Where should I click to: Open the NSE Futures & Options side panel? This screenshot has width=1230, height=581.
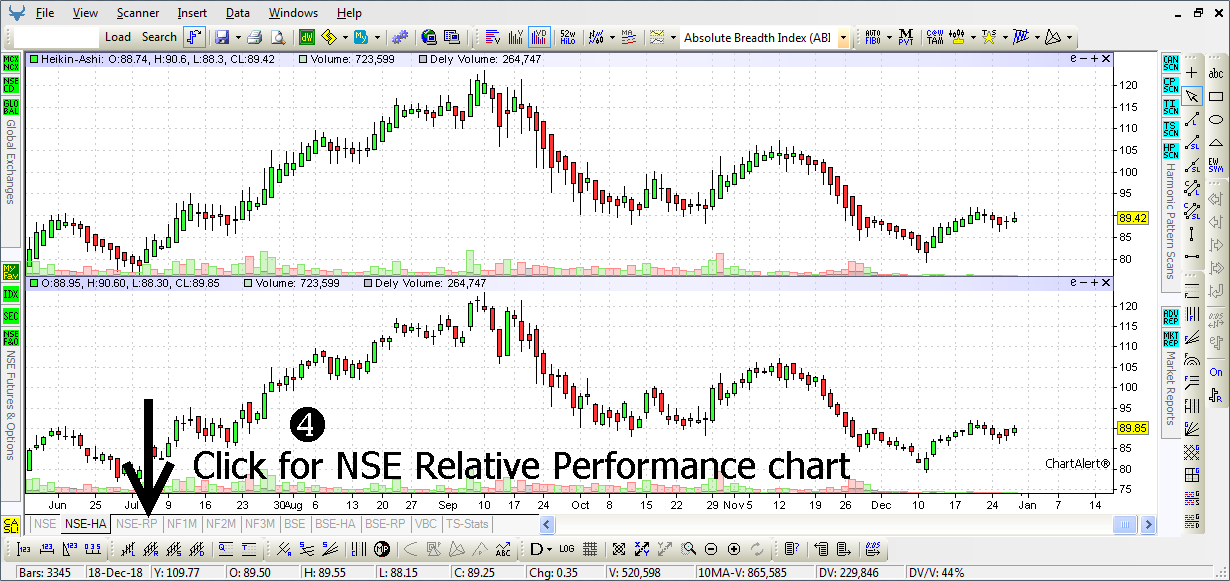pos(11,405)
